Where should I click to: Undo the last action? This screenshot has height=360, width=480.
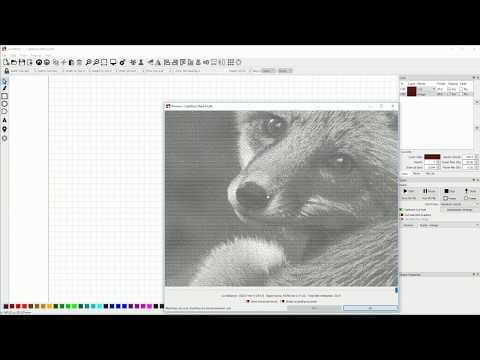pyautogui.click(x=39, y=62)
